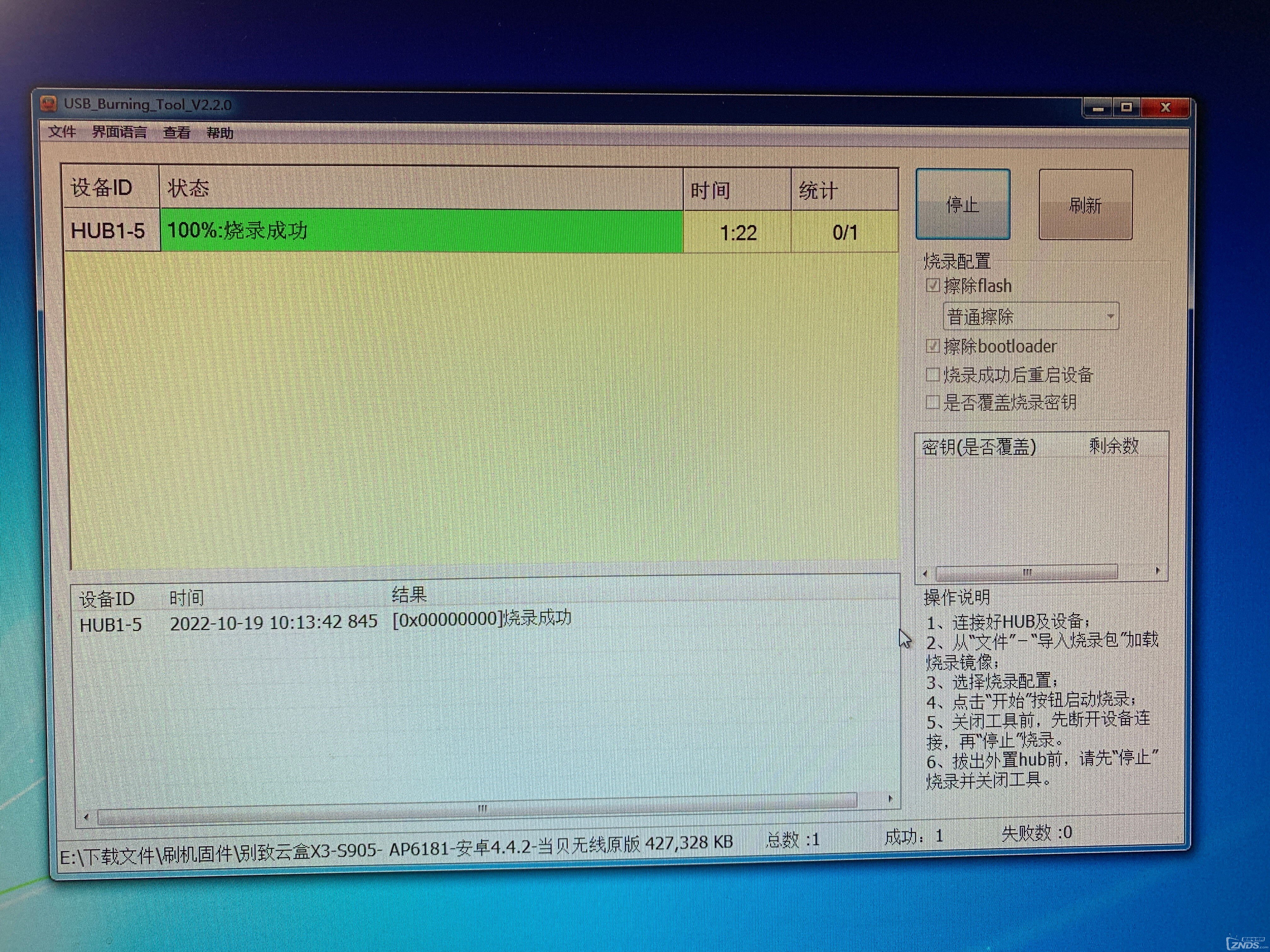Click the 0/1 statistics cell
The width and height of the screenshot is (1270, 952).
coord(844,232)
